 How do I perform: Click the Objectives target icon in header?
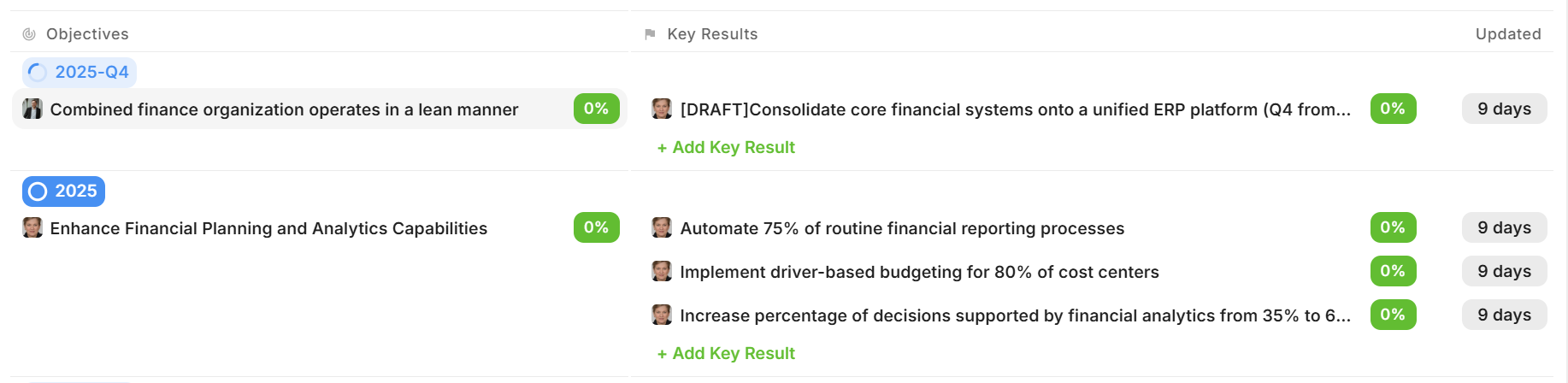pos(29,34)
